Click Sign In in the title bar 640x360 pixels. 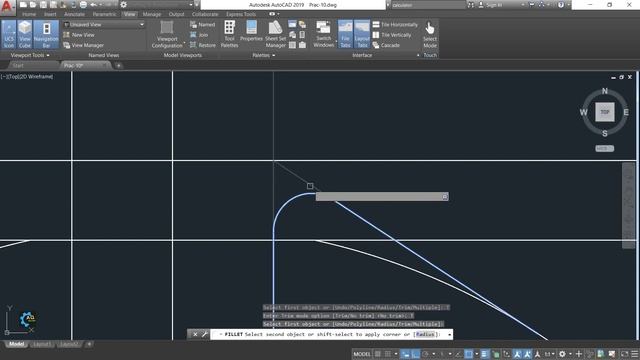click(x=490, y=5)
